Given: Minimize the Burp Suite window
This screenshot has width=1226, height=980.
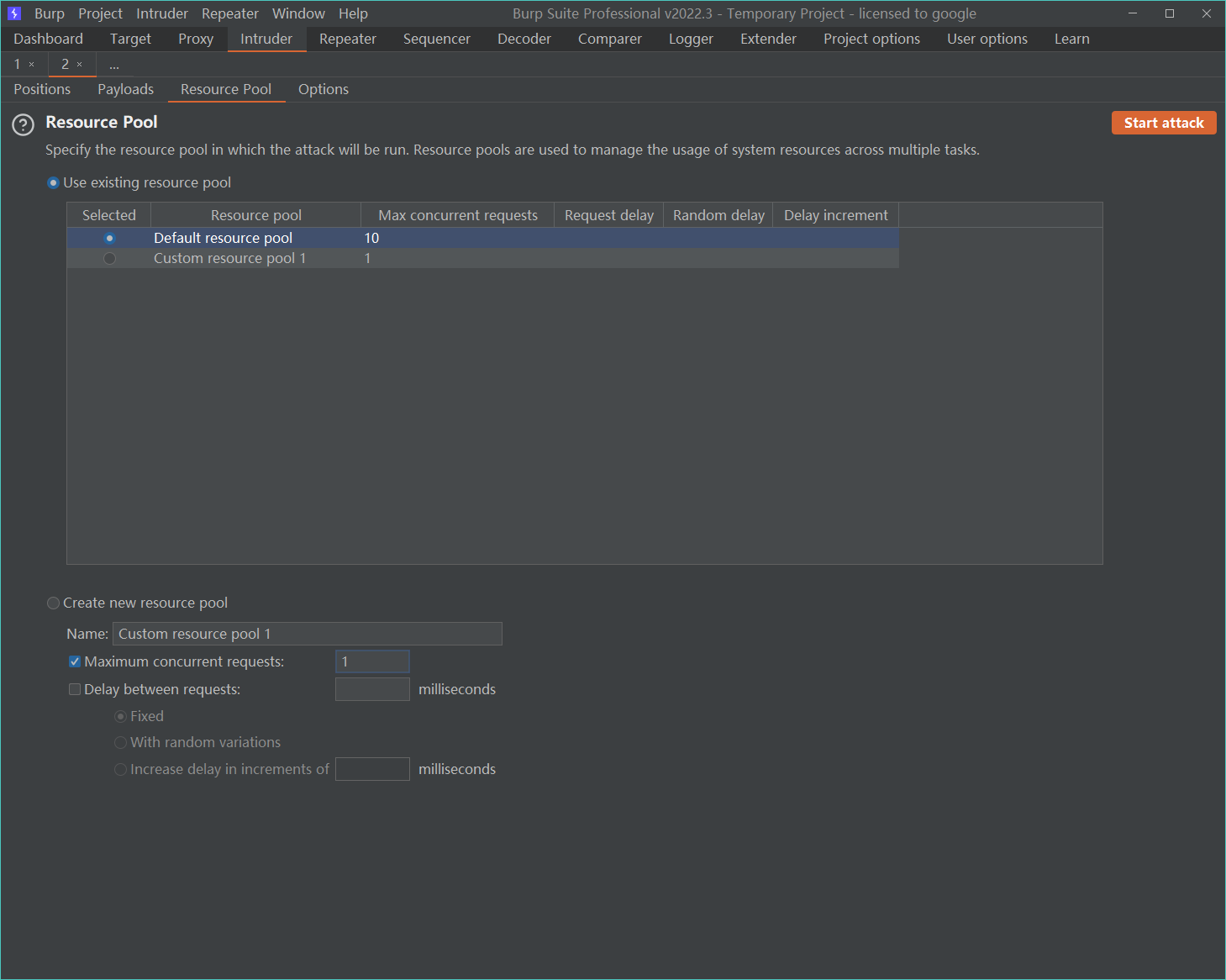Looking at the screenshot, I should click(1132, 13).
